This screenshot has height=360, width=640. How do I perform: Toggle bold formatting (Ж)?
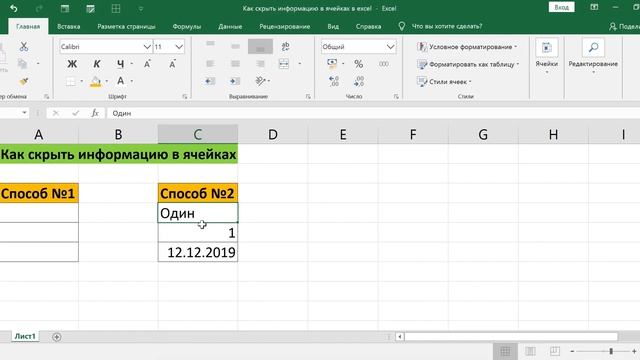tap(72, 64)
